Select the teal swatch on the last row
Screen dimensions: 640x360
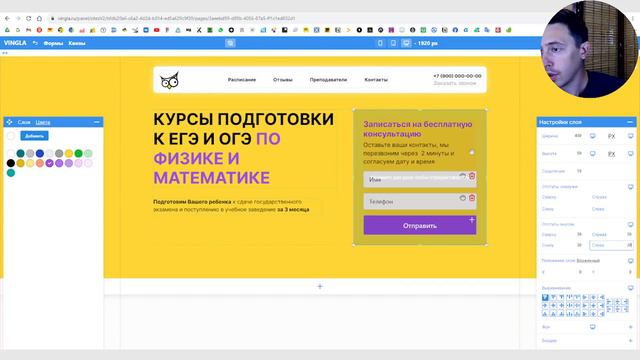[x=11, y=173]
